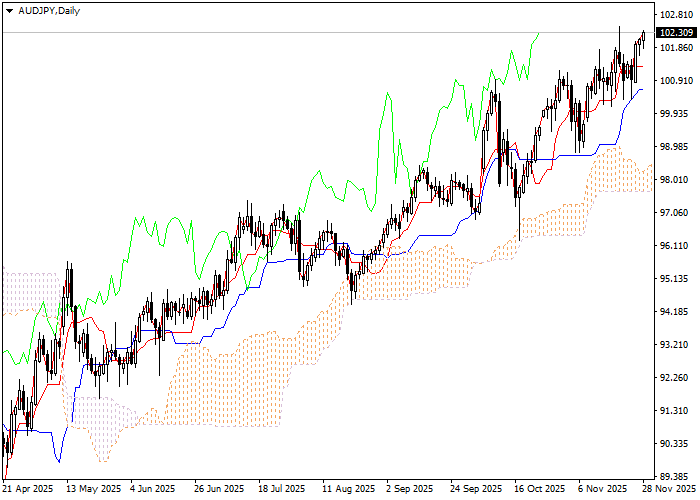700x500 pixels.
Task: Click the 28 Nov 2025 date label
Action: [662, 489]
